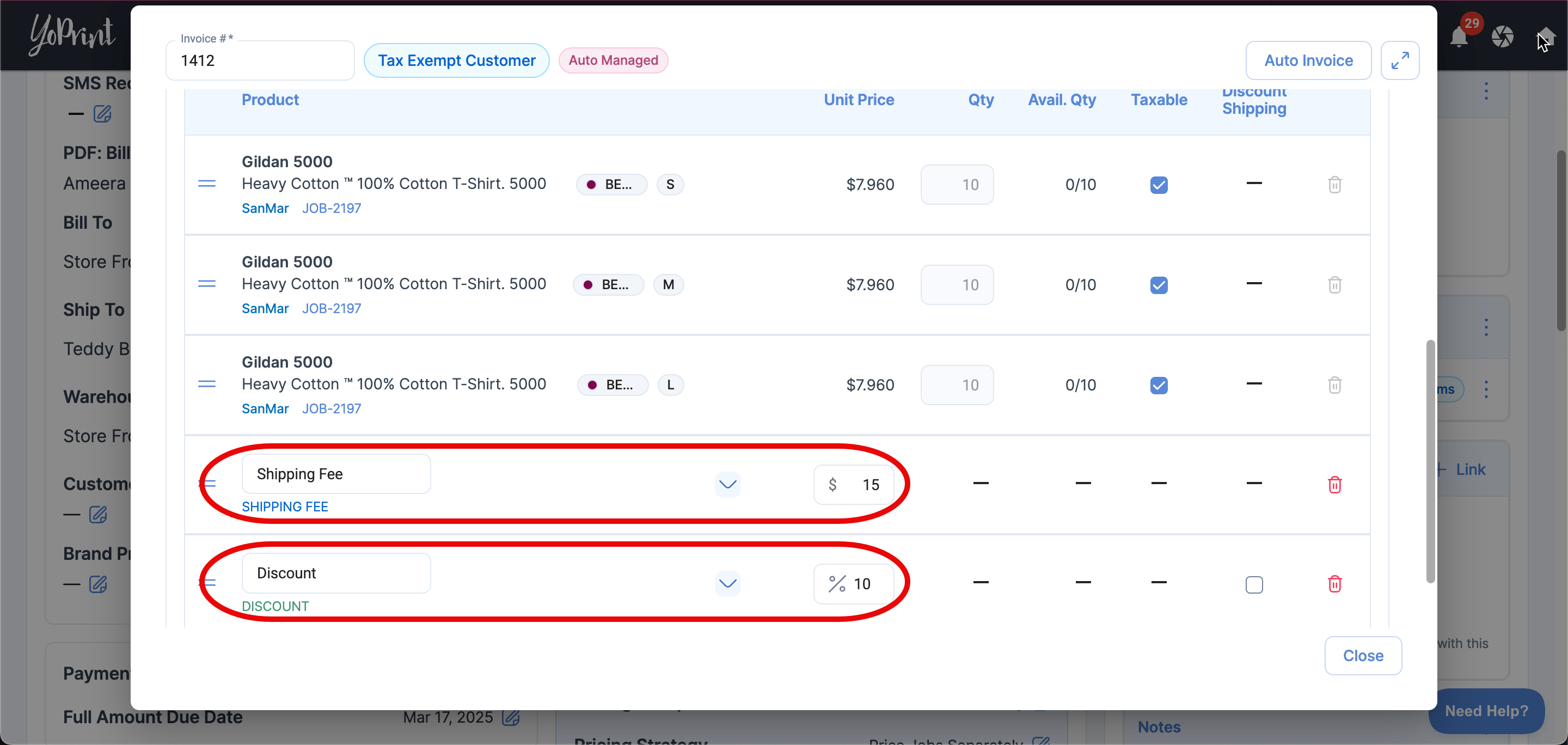Expand the Shipping Fee row dropdown chevron
The width and height of the screenshot is (1568, 745).
click(x=727, y=485)
